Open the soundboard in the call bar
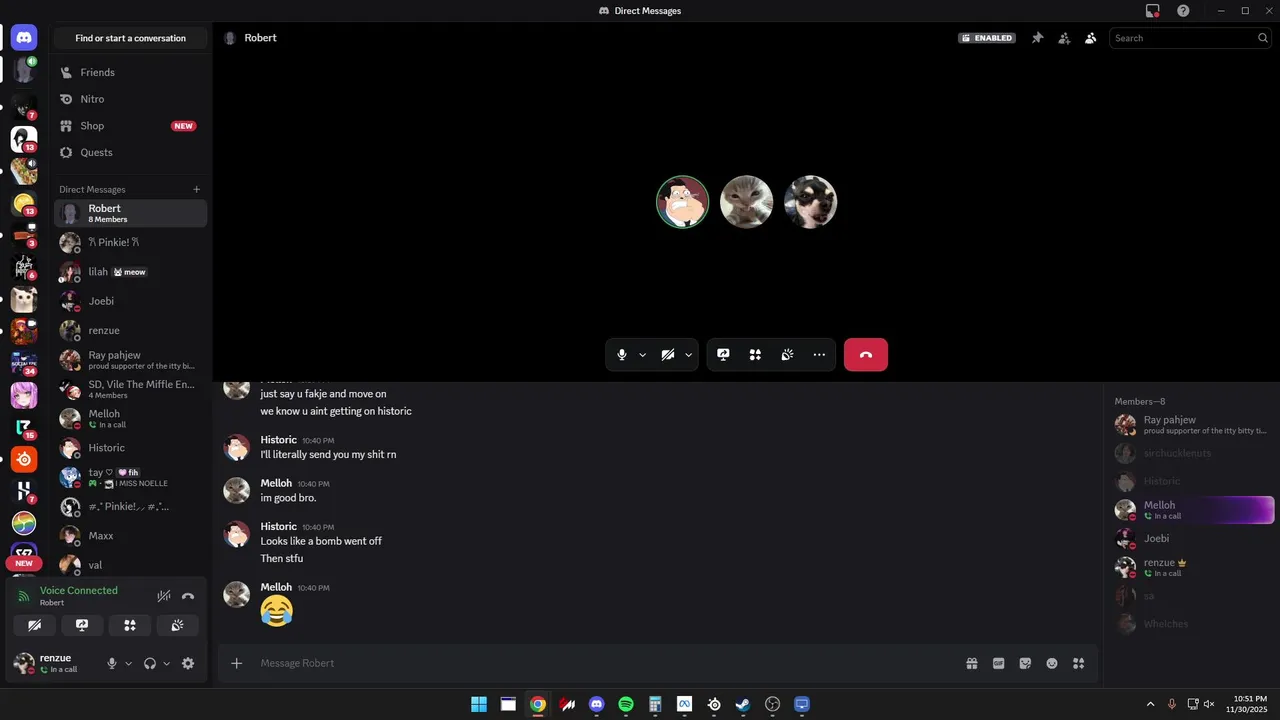 (x=787, y=355)
